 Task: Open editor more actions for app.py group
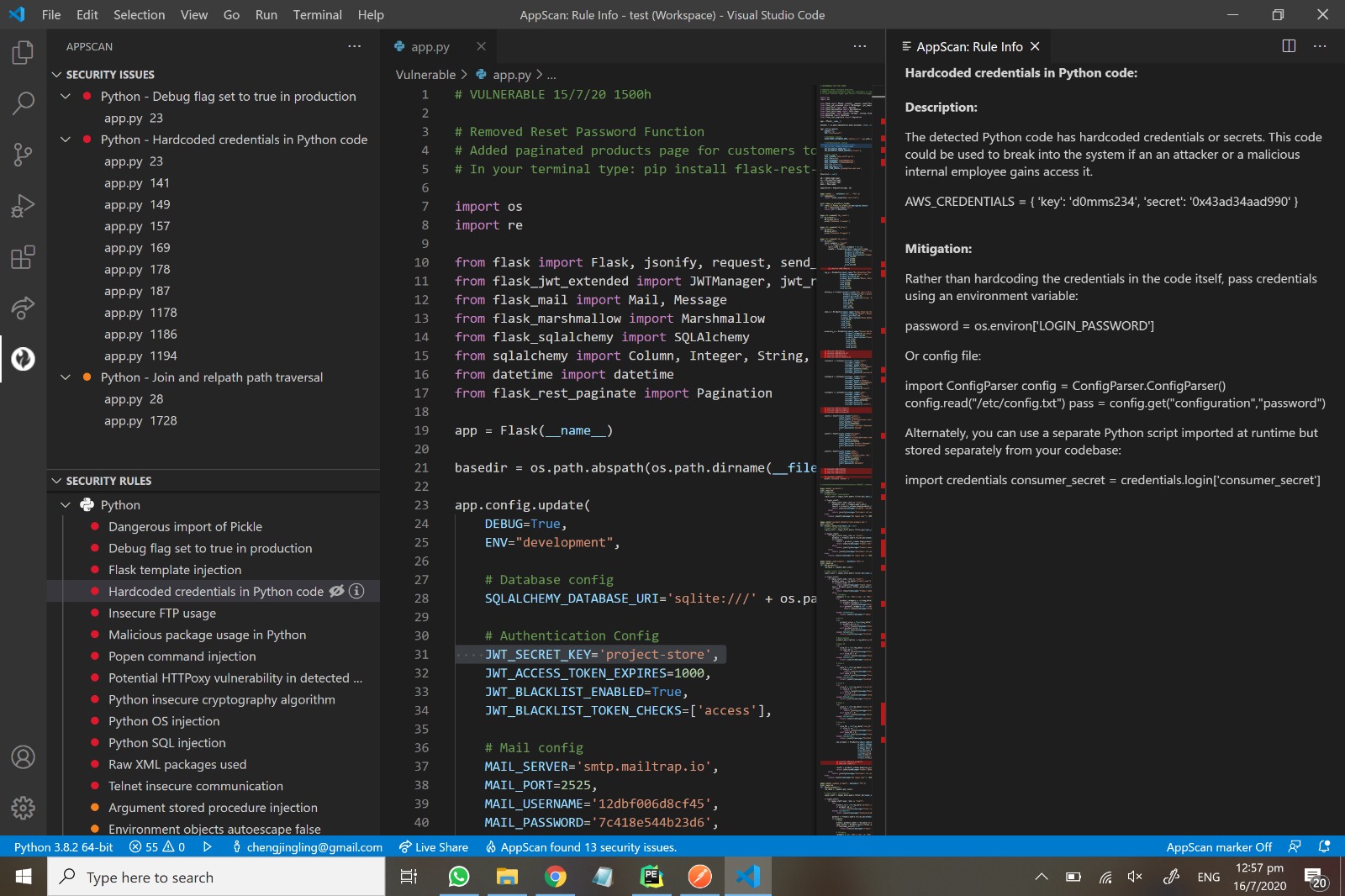pyautogui.click(x=859, y=46)
